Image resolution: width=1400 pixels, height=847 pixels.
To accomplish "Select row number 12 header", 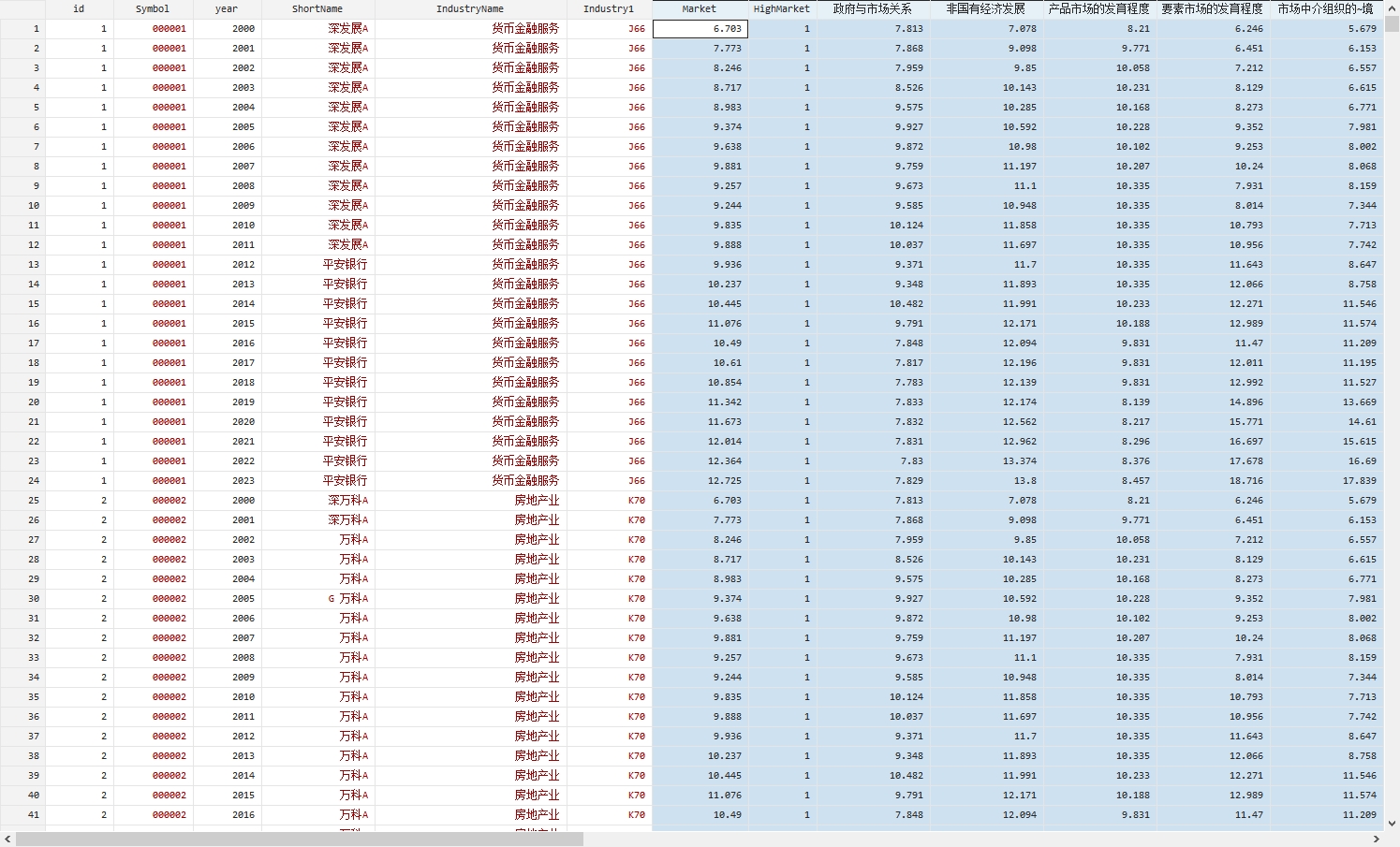I will click(22, 245).
